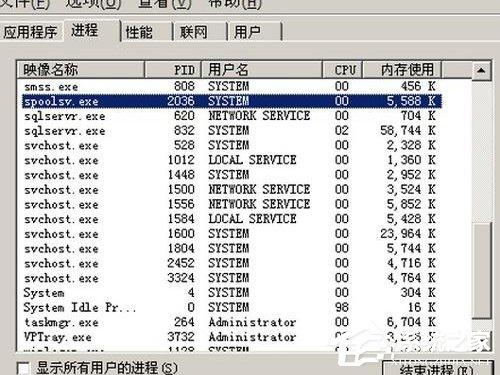Toggle 显示所有用户的进程 checkbox
This screenshot has width=500, height=375.
pos(23,368)
